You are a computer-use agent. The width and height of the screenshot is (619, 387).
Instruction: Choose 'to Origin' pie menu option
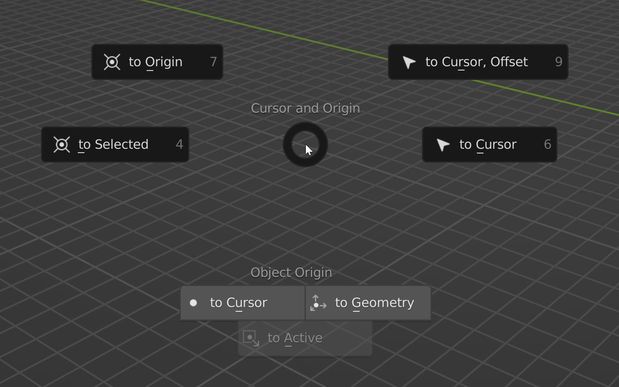[158, 62]
